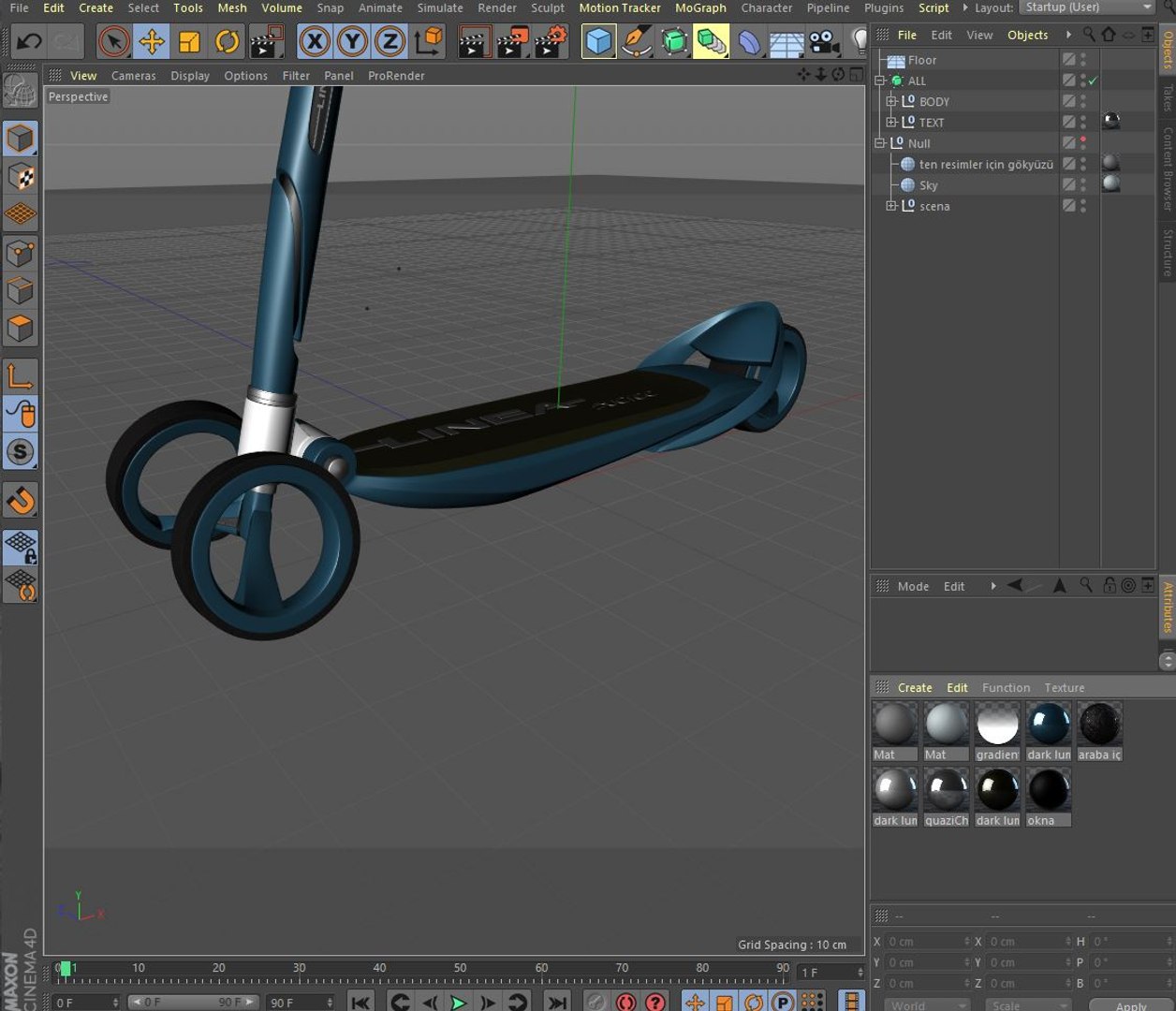Image resolution: width=1176 pixels, height=1011 pixels.
Task: Open the Scale coordinate mode dropdown
Action: (x=1027, y=1005)
